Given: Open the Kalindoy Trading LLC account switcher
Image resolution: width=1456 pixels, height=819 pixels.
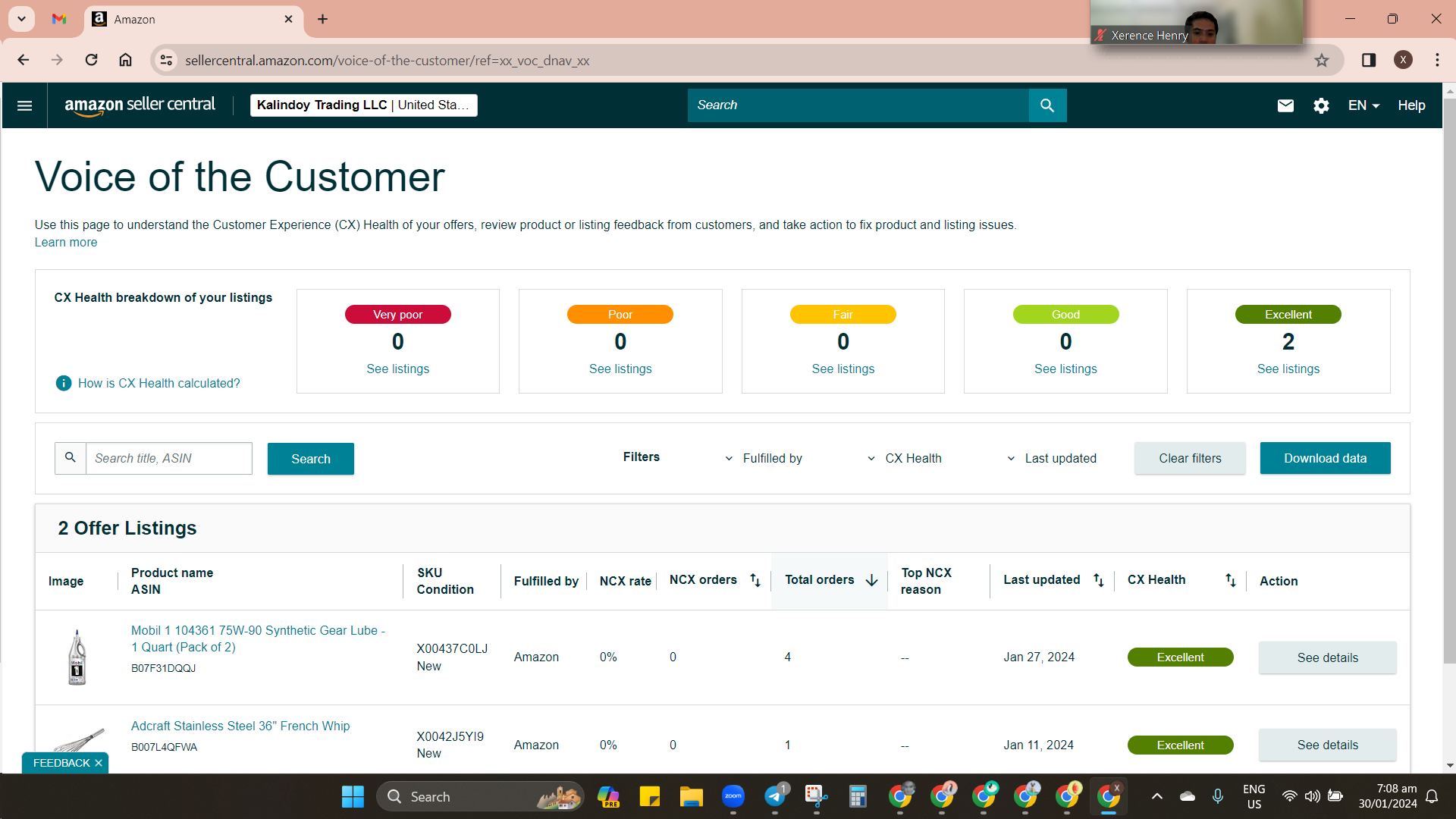Looking at the screenshot, I should (x=364, y=105).
